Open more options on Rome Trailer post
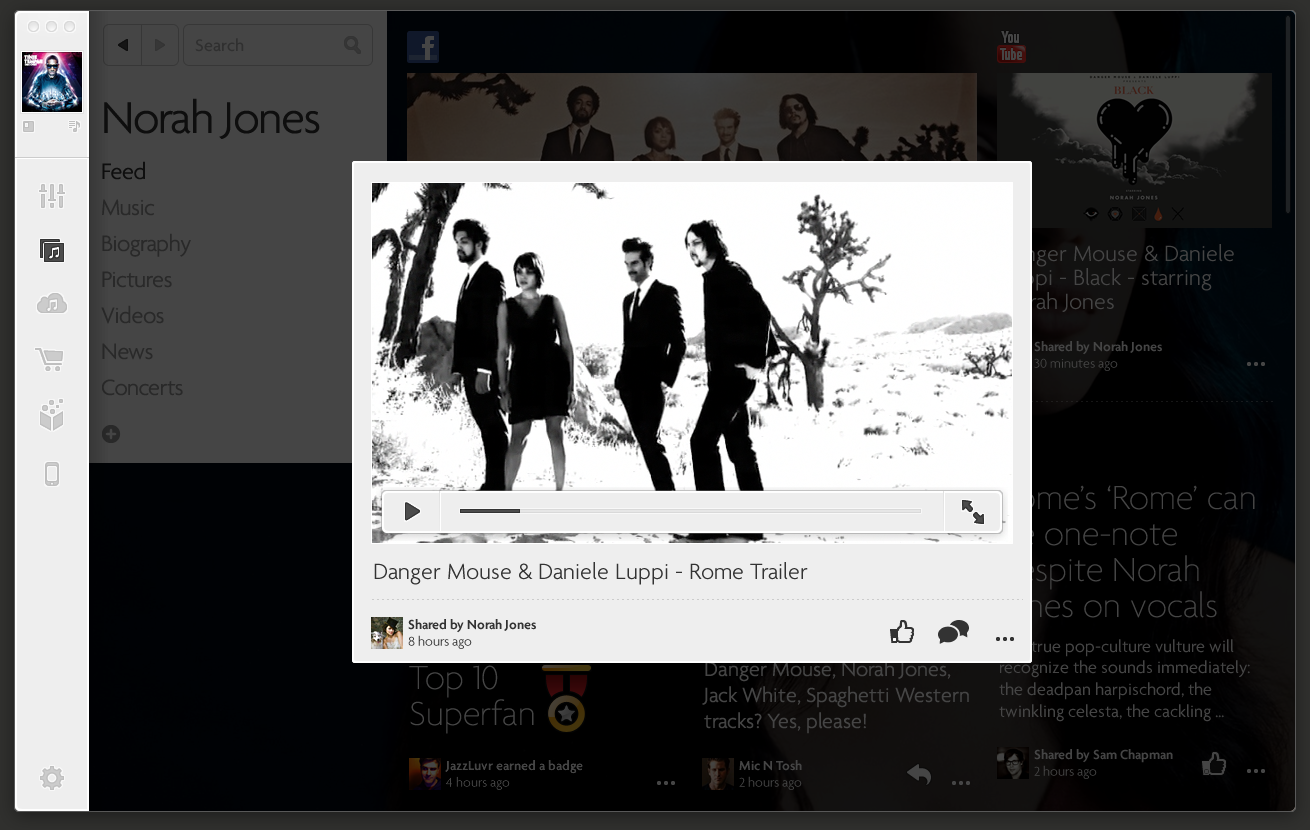Image resolution: width=1310 pixels, height=830 pixels. point(1005,639)
